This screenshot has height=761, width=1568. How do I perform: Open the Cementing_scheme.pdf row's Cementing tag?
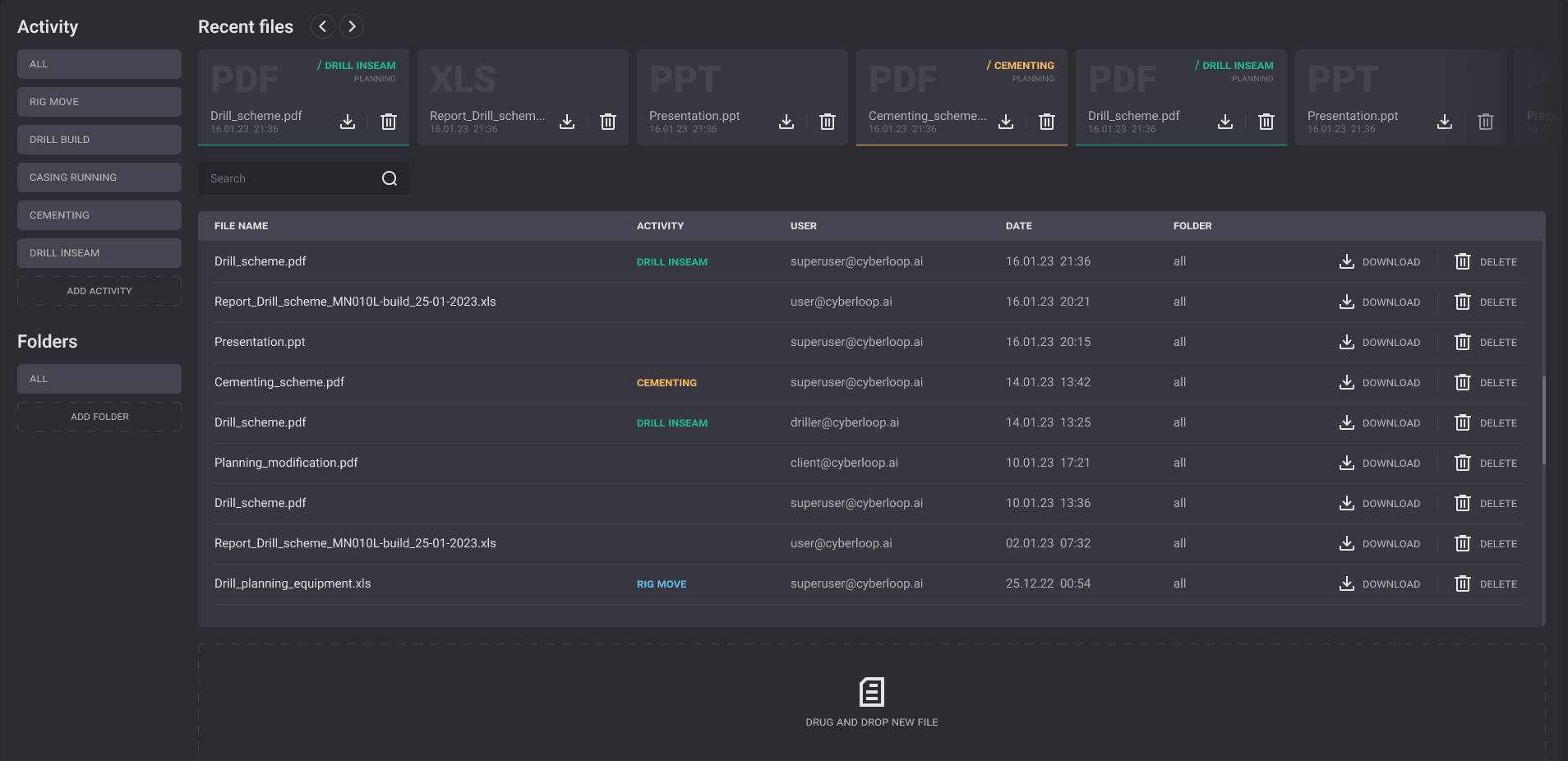pyautogui.click(x=666, y=383)
